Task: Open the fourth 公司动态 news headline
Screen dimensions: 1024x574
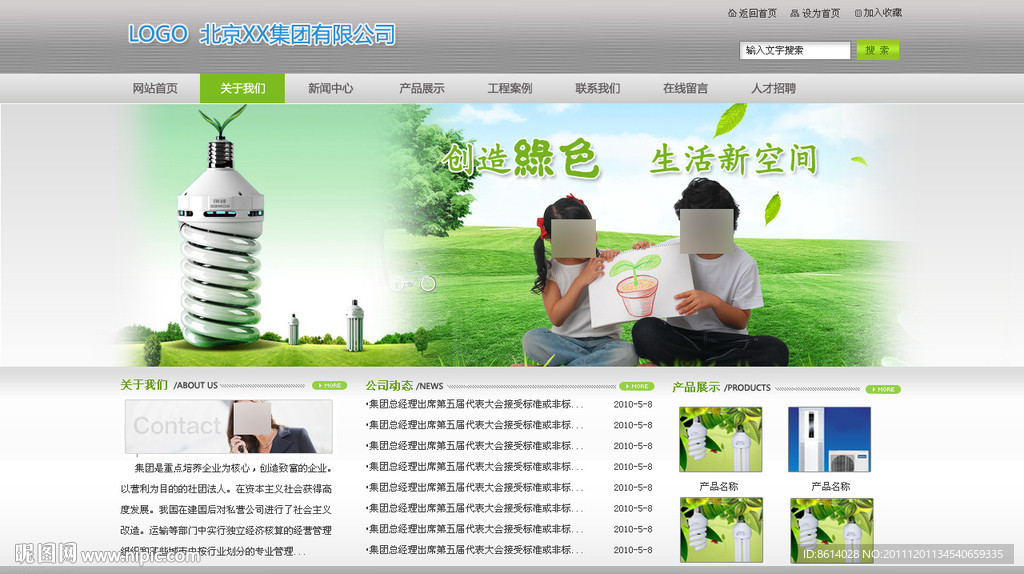Action: [x=475, y=467]
